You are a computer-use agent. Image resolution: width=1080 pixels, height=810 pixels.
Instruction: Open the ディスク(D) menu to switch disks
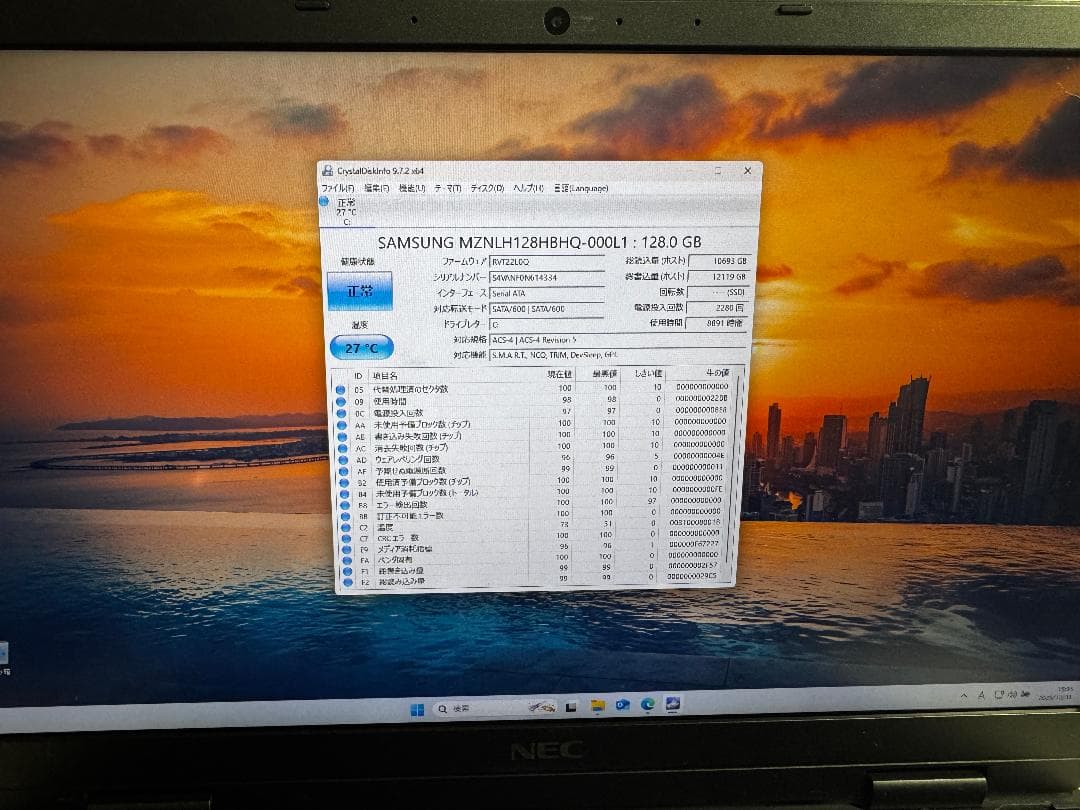pyautogui.click(x=487, y=188)
